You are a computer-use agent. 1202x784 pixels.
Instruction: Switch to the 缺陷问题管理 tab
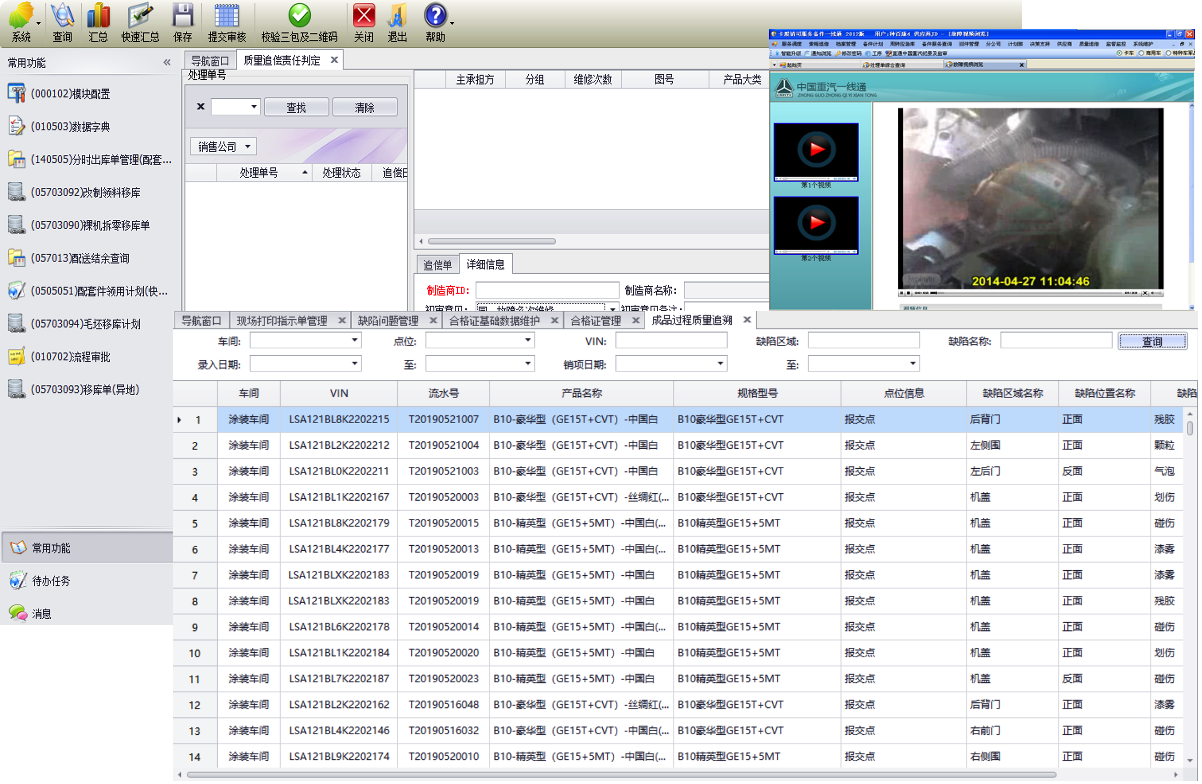coord(388,321)
